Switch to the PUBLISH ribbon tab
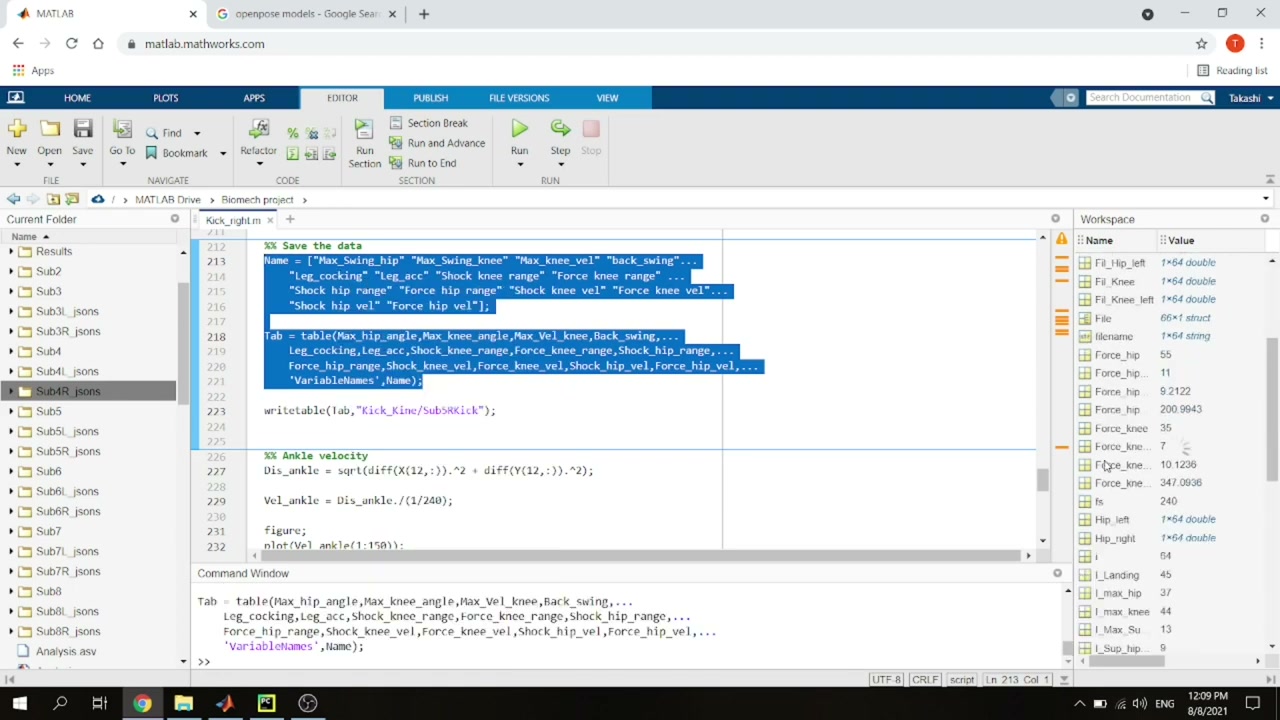The image size is (1280, 720). click(x=430, y=98)
